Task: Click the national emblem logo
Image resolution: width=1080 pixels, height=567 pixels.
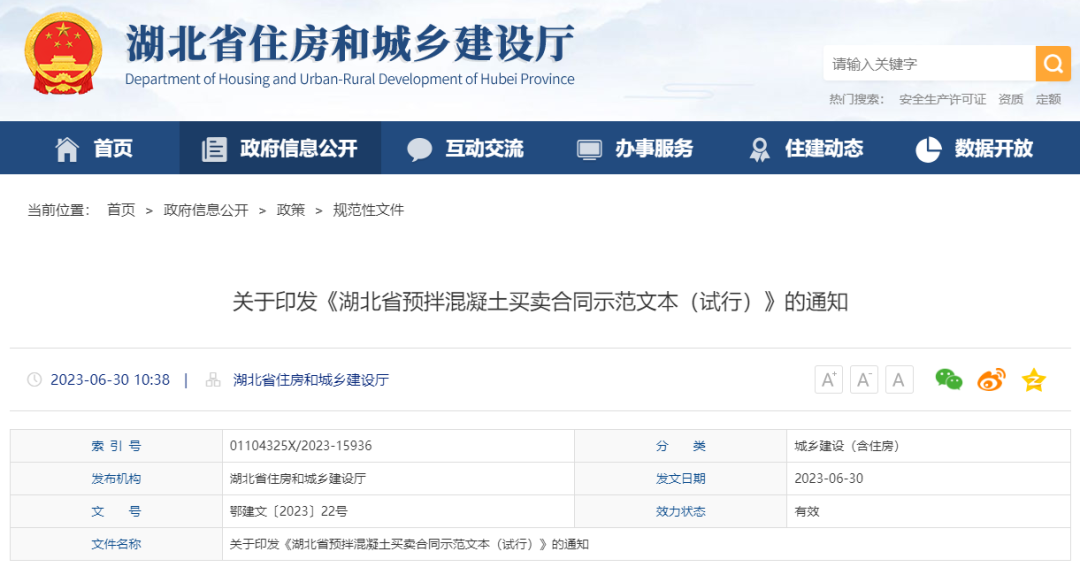Action: click(63, 55)
